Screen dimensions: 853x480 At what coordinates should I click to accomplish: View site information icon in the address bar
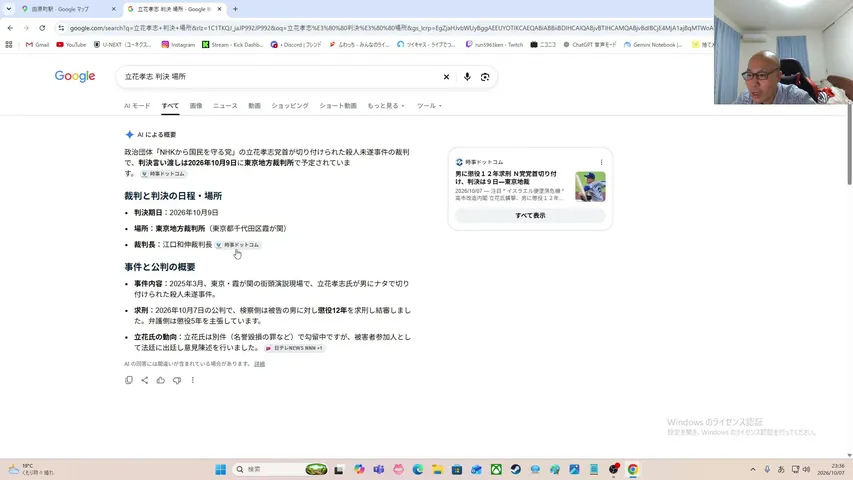(x=61, y=28)
